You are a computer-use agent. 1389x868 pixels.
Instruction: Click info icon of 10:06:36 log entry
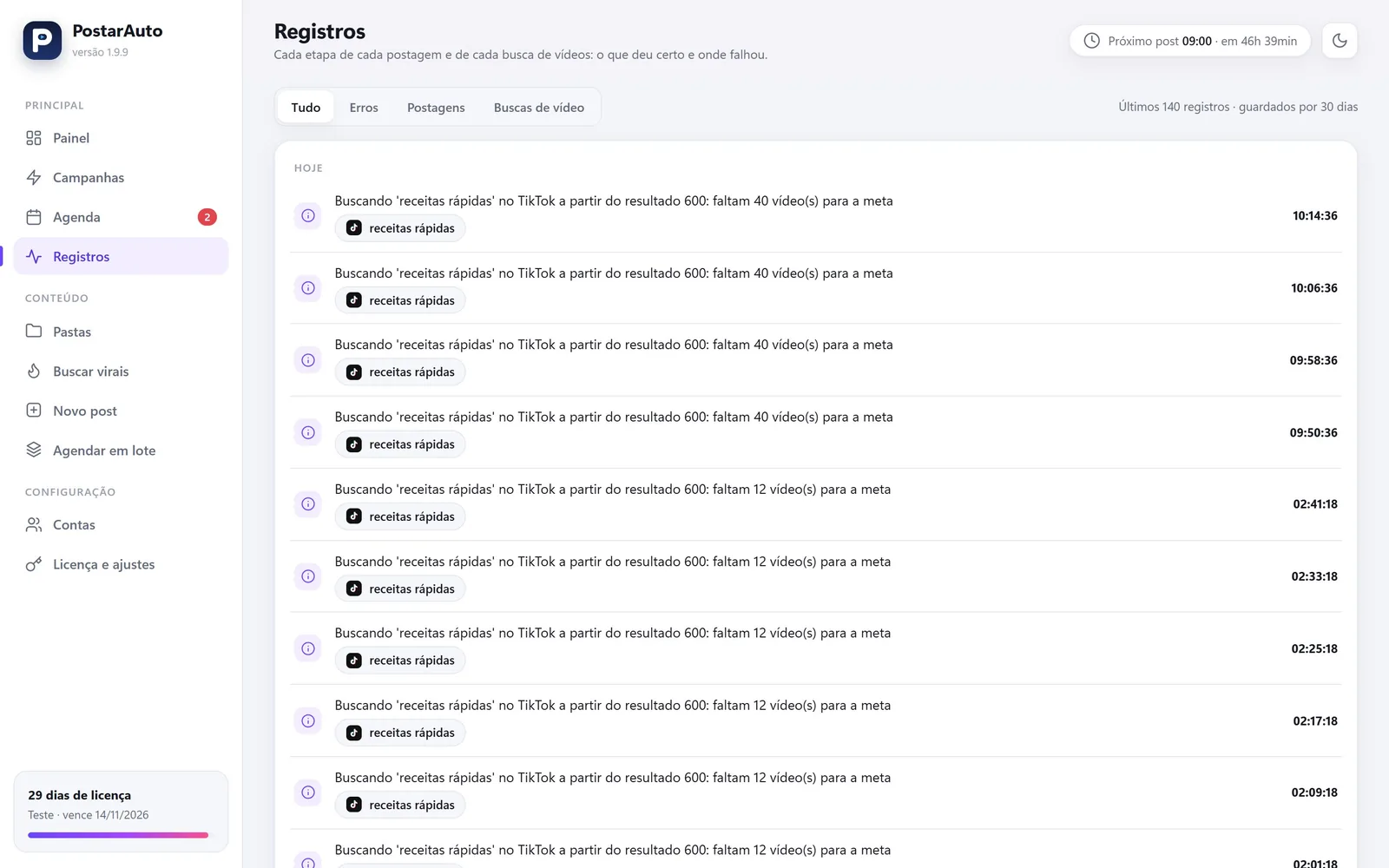[x=308, y=288]
